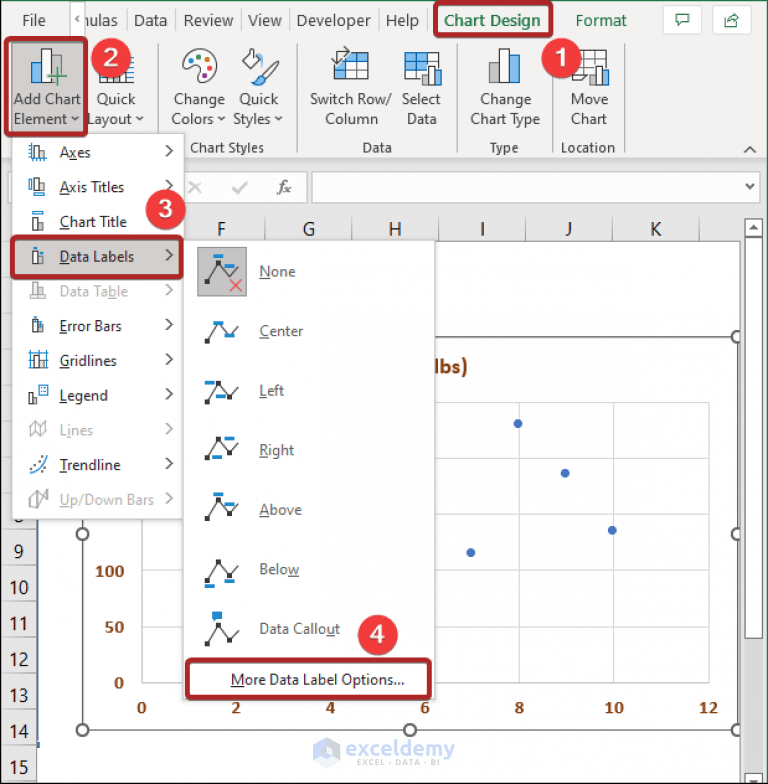Screen dimensions: 768x784
Task: Select column G header
Action: click(308, 229)
